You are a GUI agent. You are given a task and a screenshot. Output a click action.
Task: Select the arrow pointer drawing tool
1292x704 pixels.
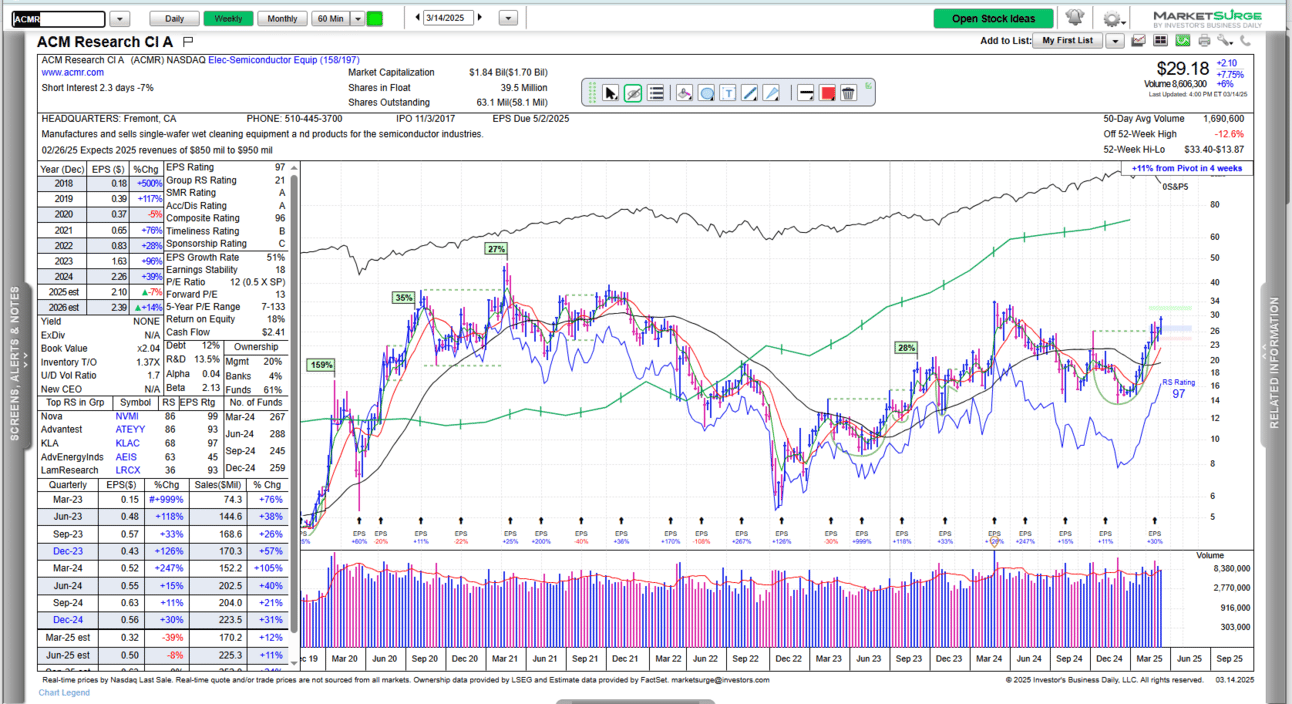[611, 93]
